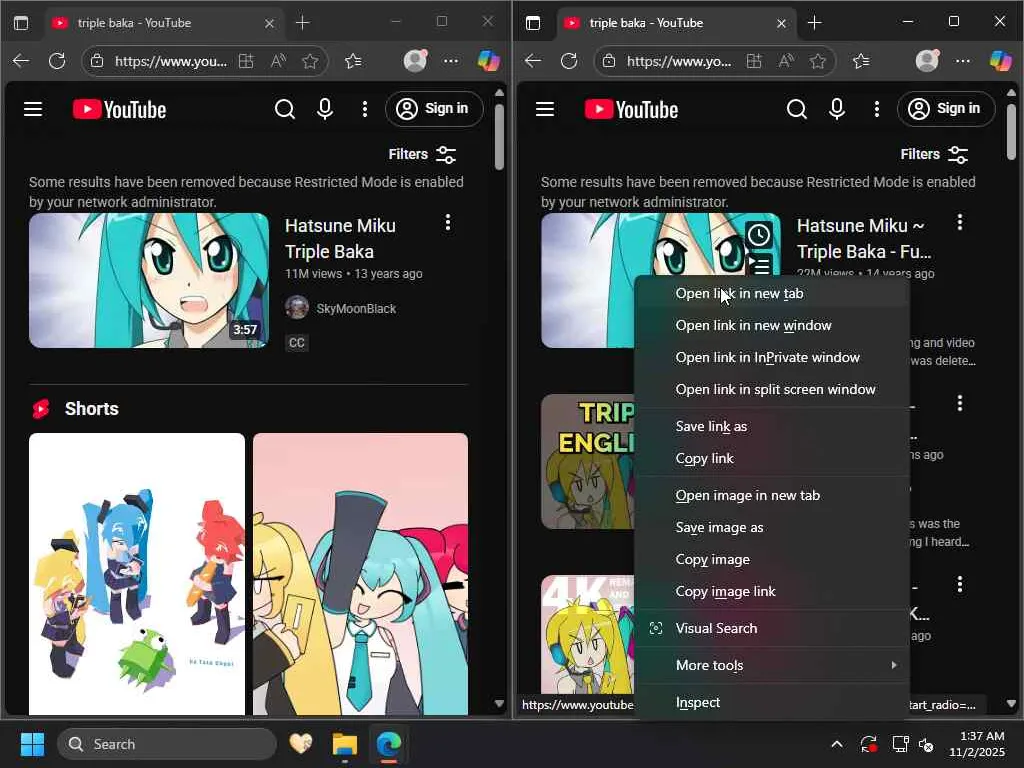Select Save image as

click(773, 528)
